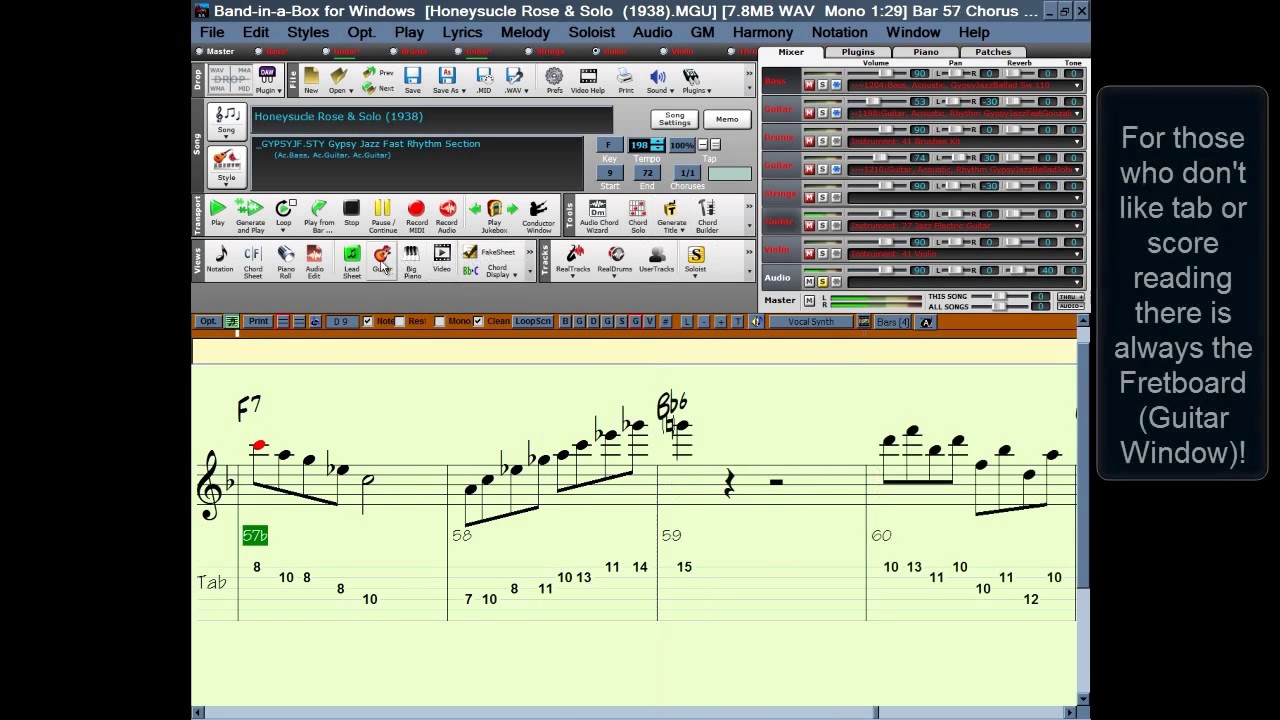Click the Play button in Transport
Viewport: 1280px width, 720px height.
tap(218, 215)
